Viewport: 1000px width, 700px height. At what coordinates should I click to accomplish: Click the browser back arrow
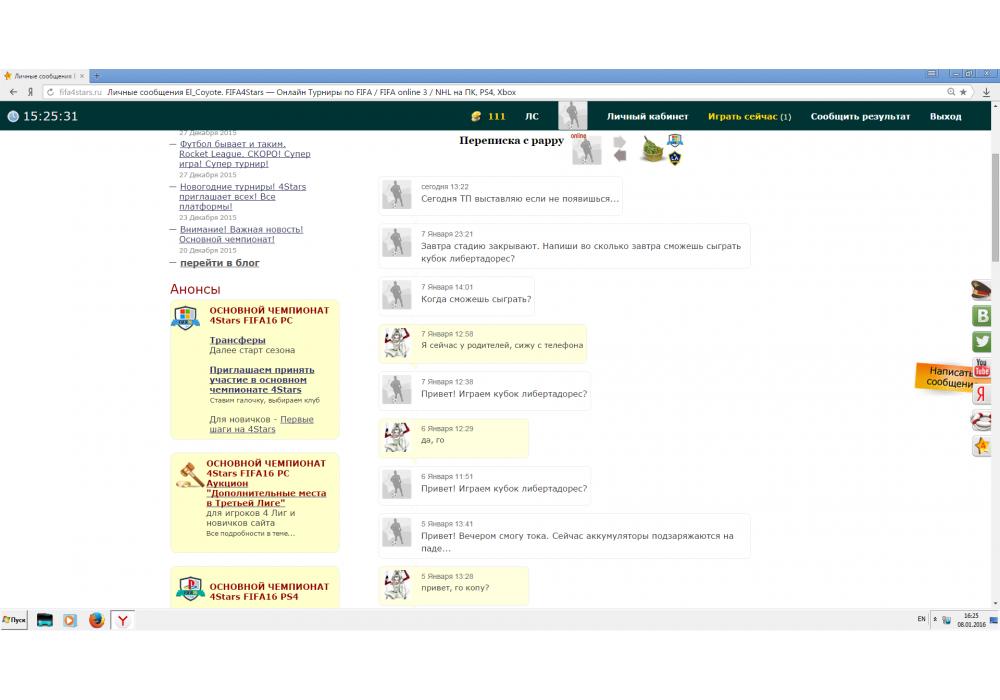tap(14, 91)
